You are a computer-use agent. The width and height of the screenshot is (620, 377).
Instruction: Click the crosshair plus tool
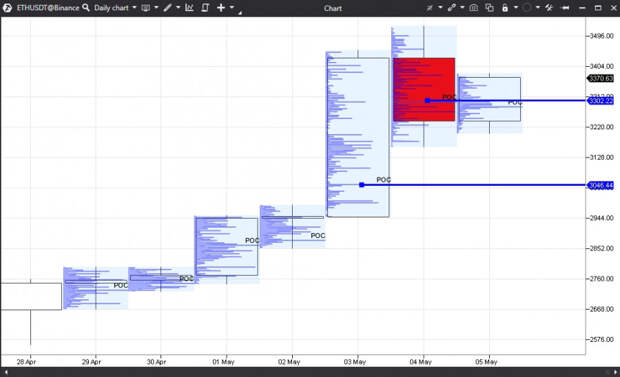221,8
